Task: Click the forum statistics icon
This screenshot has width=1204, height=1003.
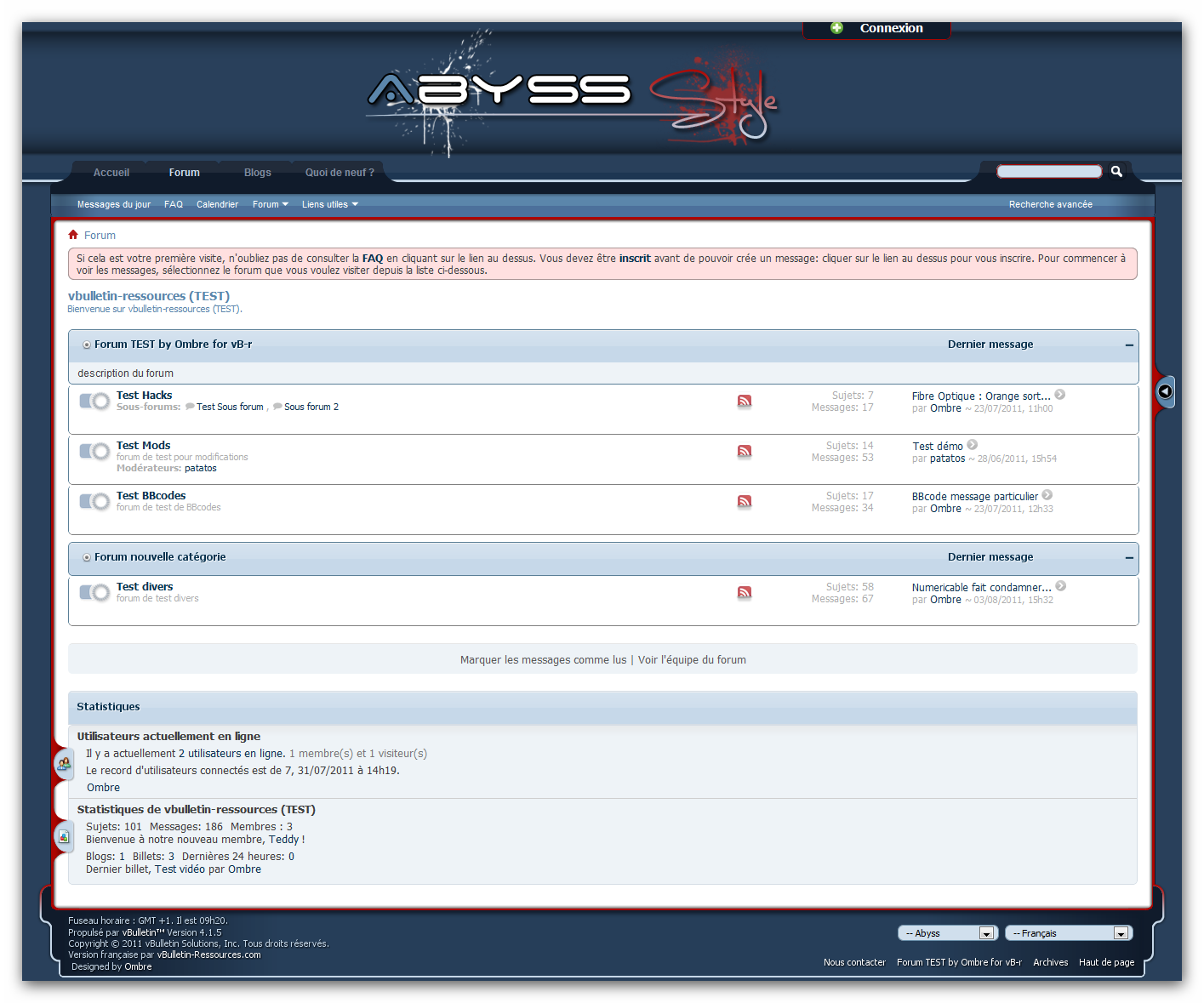Action: [x=64, y=836]
